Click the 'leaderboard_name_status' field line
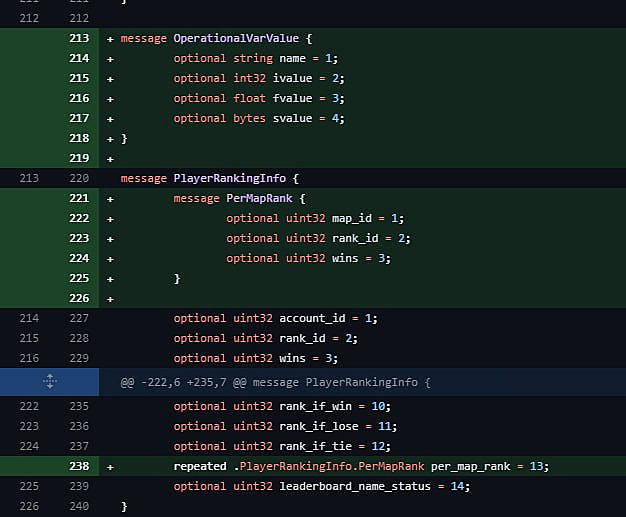The width and height of the screenshot is (626, 517). tap(320, 486)
